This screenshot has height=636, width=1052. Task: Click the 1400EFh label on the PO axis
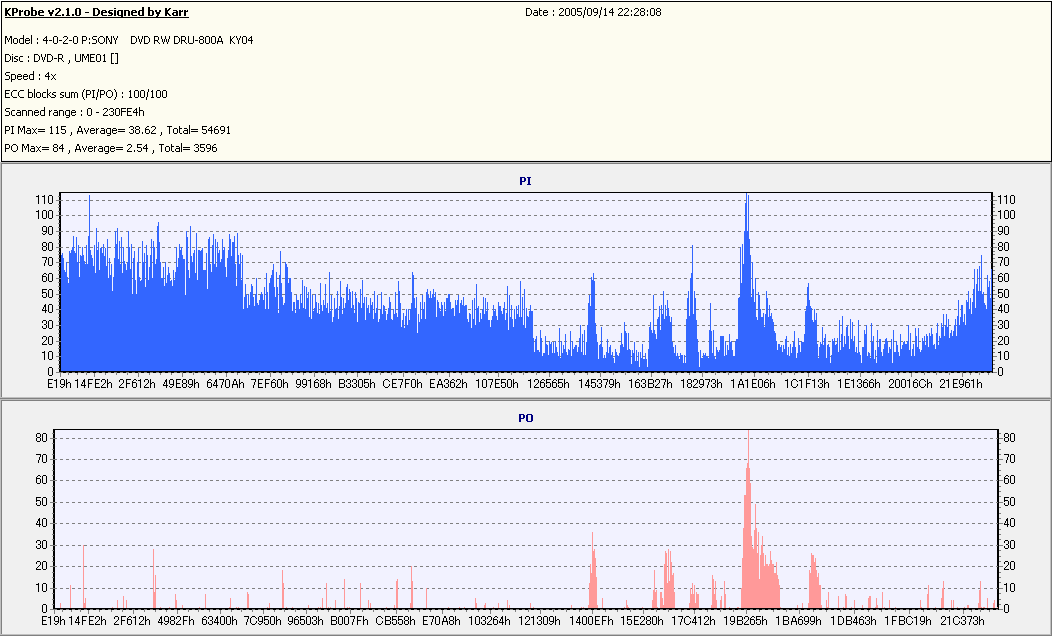pyautogui.click(x=591, y=621)
